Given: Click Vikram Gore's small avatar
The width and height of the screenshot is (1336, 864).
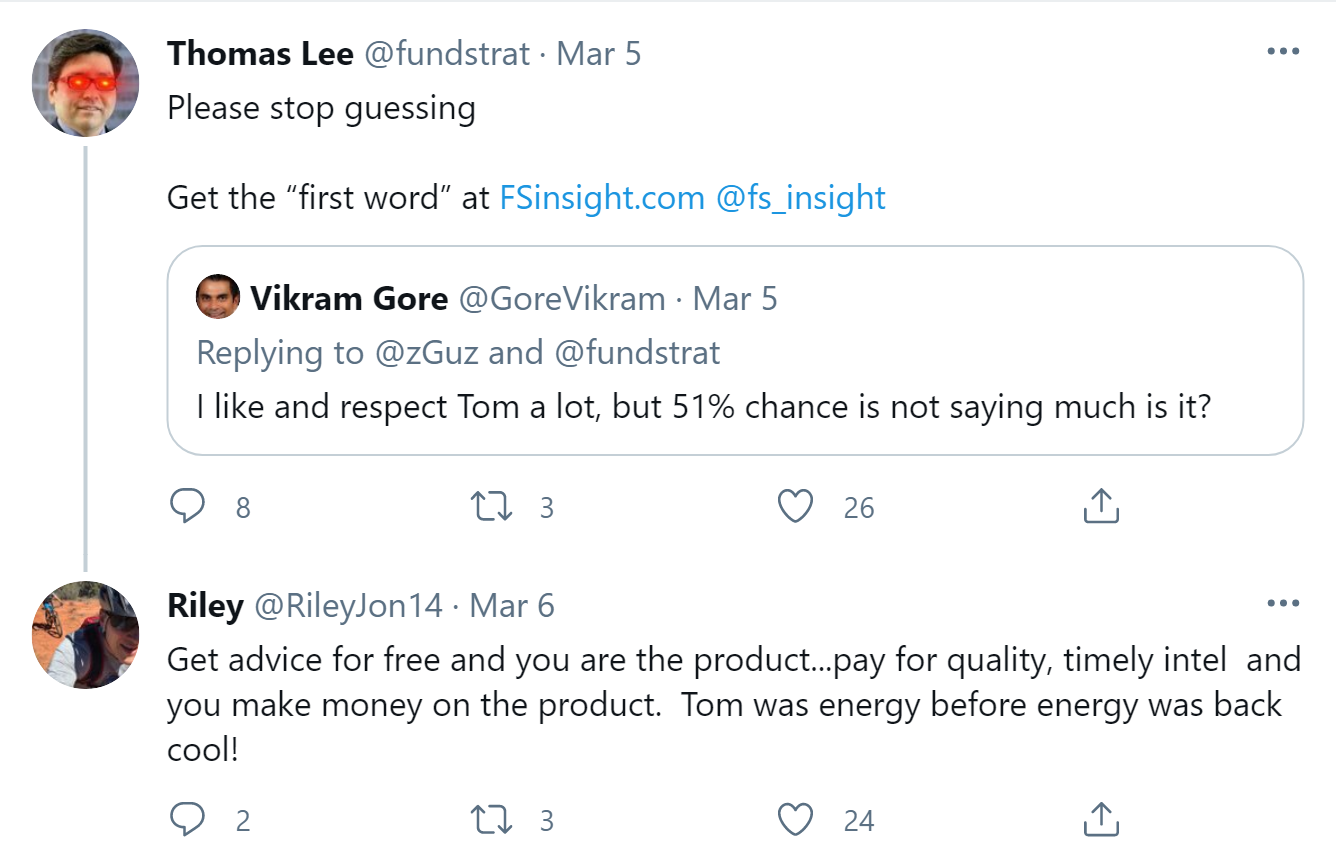Looking at the screenshot, I should coord(218,297).
